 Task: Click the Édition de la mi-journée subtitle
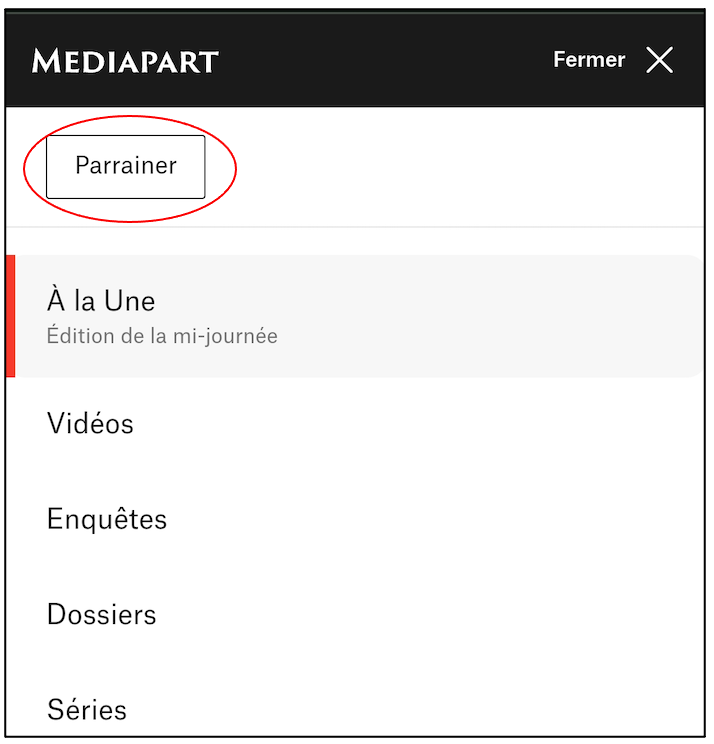162,336
